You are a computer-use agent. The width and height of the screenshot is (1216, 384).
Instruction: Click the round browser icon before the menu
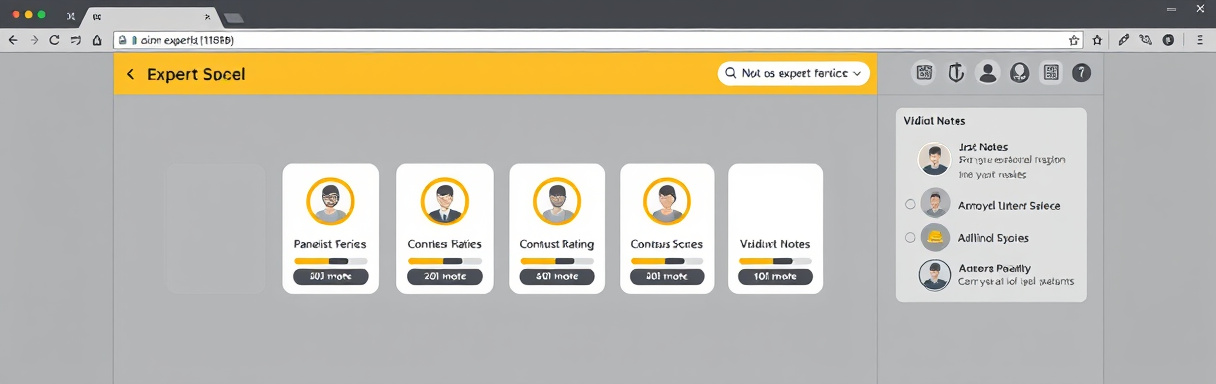click(1169, 40)
